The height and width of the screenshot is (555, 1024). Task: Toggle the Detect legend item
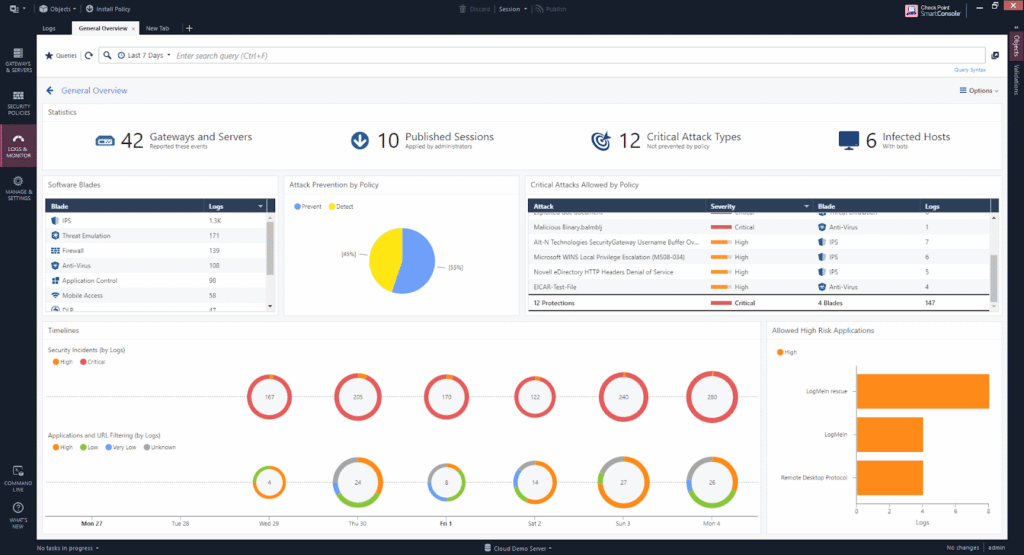coord(341,206)
